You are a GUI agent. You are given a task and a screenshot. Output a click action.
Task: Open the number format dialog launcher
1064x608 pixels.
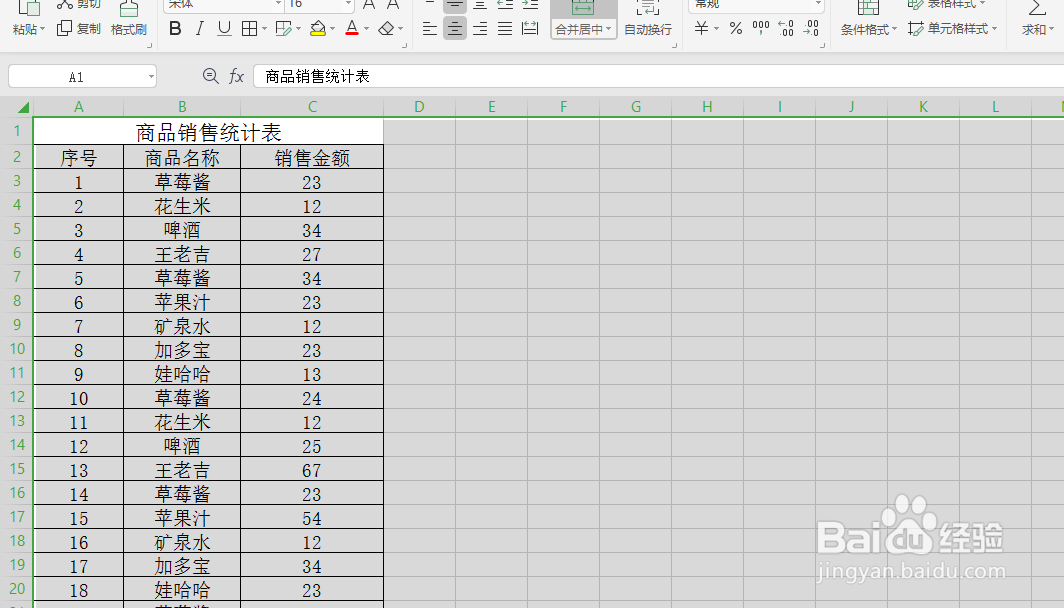click(x=822, y=45)
